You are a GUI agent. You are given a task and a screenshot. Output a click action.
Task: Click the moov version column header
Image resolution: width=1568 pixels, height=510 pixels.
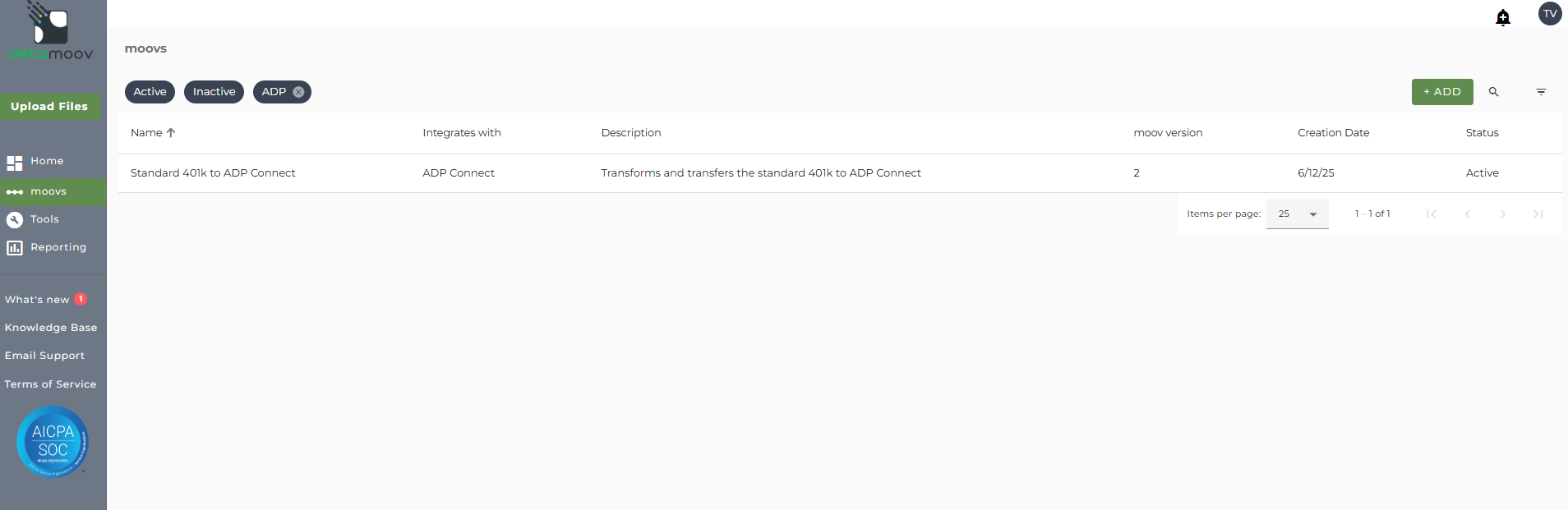(1168, 133)
